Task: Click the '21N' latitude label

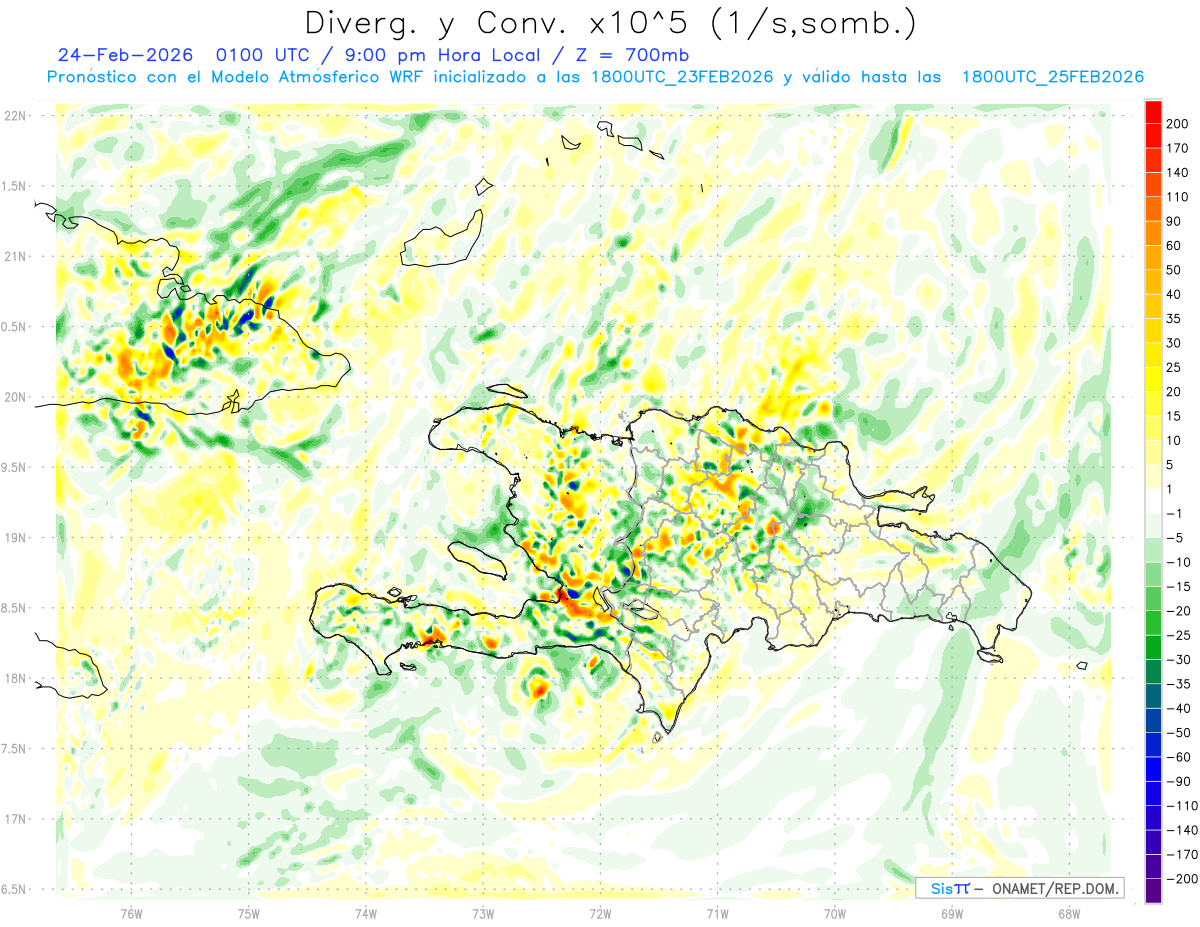Action: [14, 256]
